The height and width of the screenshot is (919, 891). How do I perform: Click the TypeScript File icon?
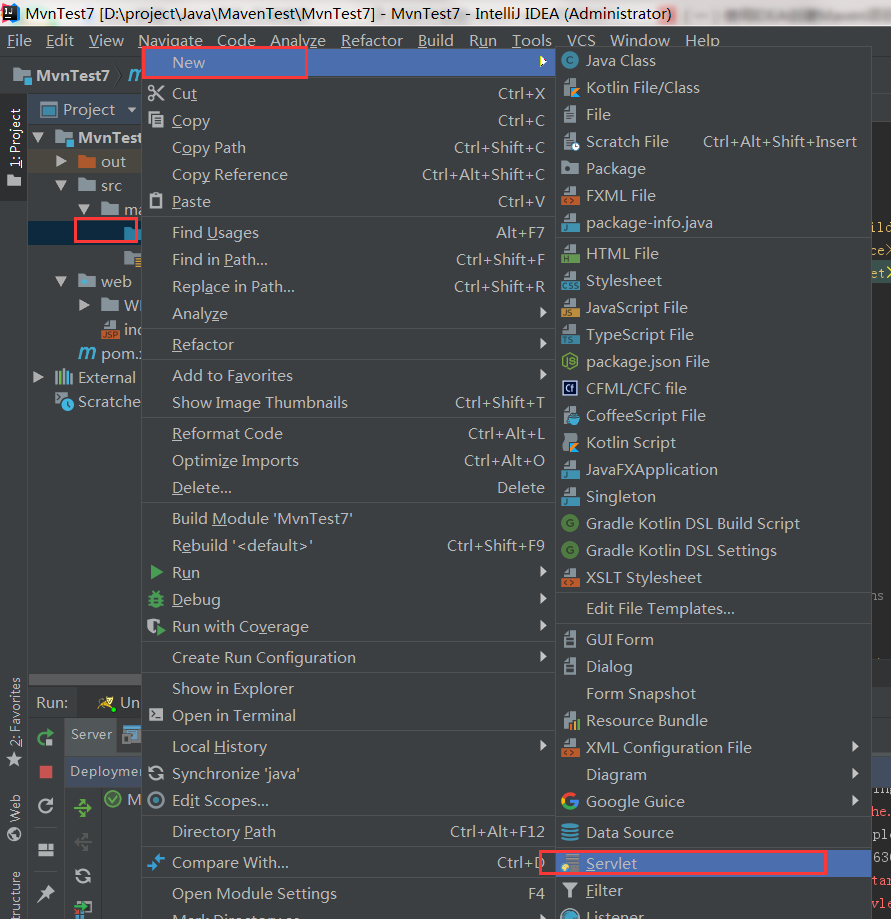tap(570, 334)
